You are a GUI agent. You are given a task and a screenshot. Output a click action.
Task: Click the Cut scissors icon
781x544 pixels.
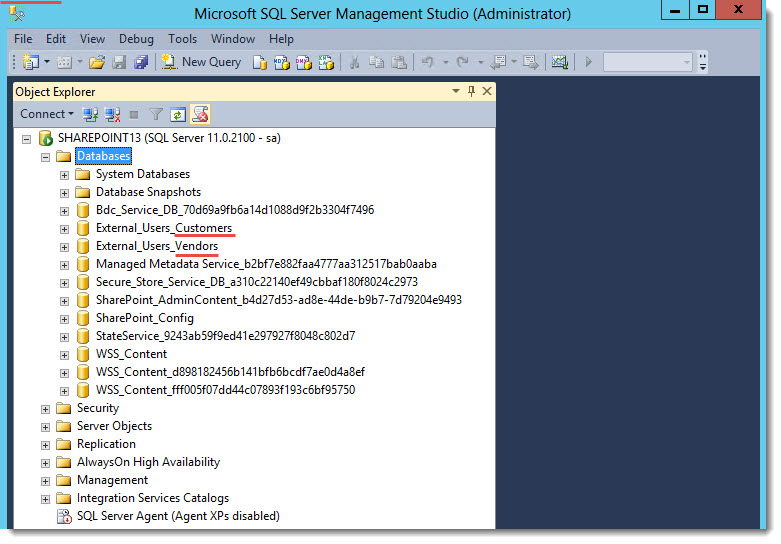pyautogui.click(x=355, y=62)
